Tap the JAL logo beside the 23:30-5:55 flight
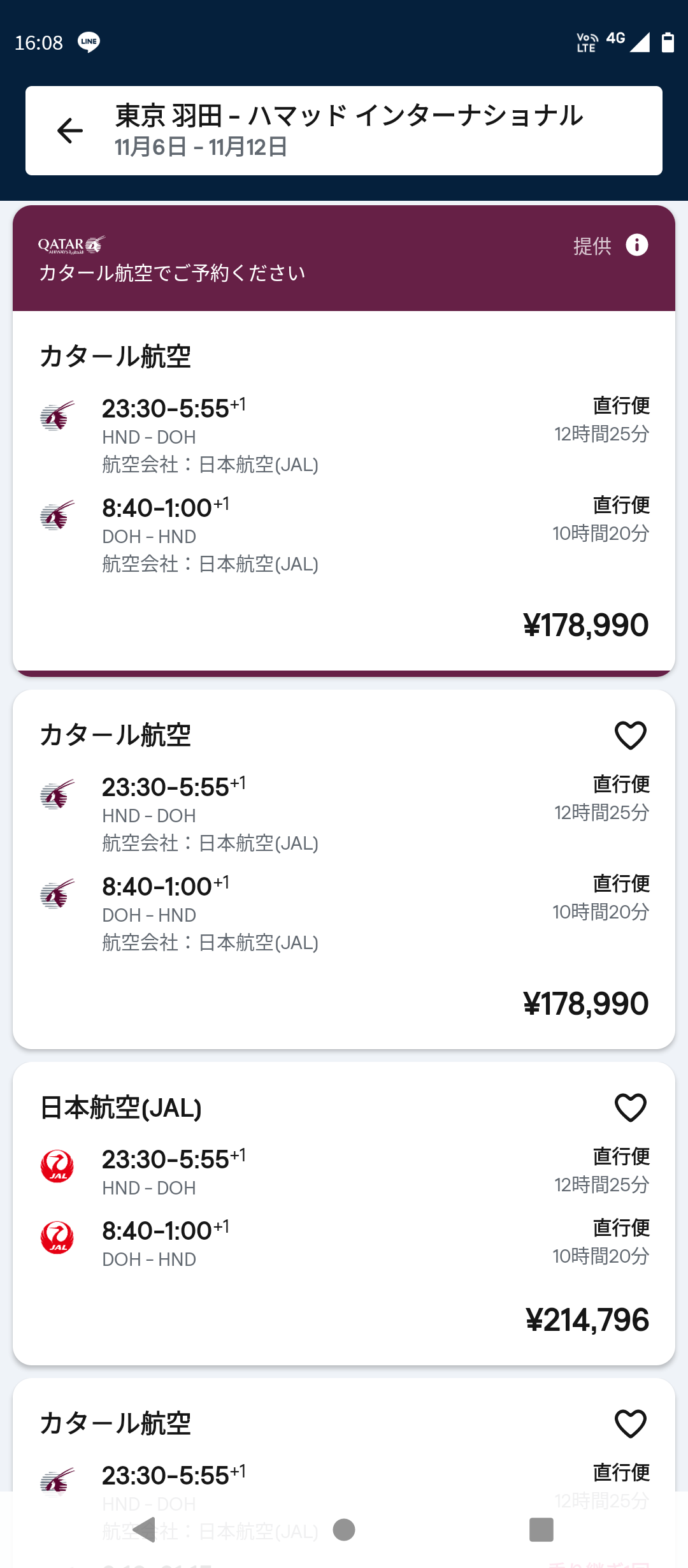 pos(57,1166)
